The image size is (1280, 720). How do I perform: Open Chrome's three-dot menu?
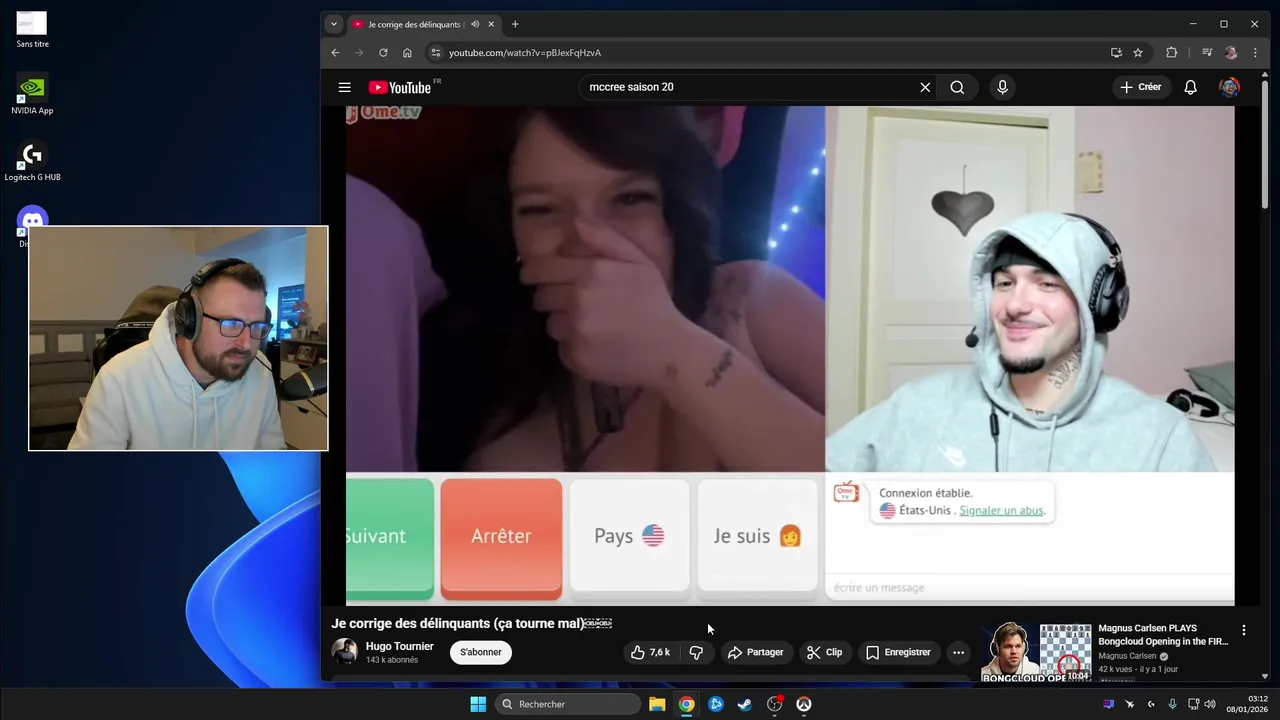coord(1255,52)
